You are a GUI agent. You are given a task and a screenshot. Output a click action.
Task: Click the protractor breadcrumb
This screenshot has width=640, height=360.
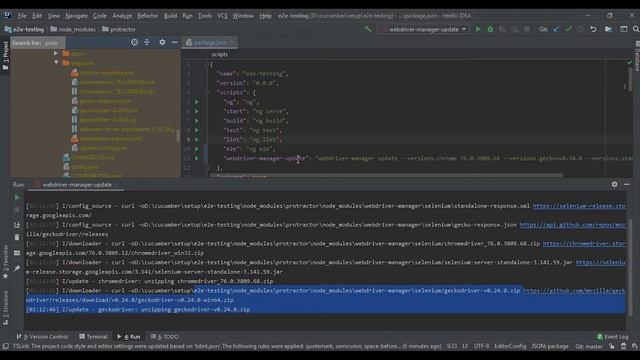tap(119, 29)
